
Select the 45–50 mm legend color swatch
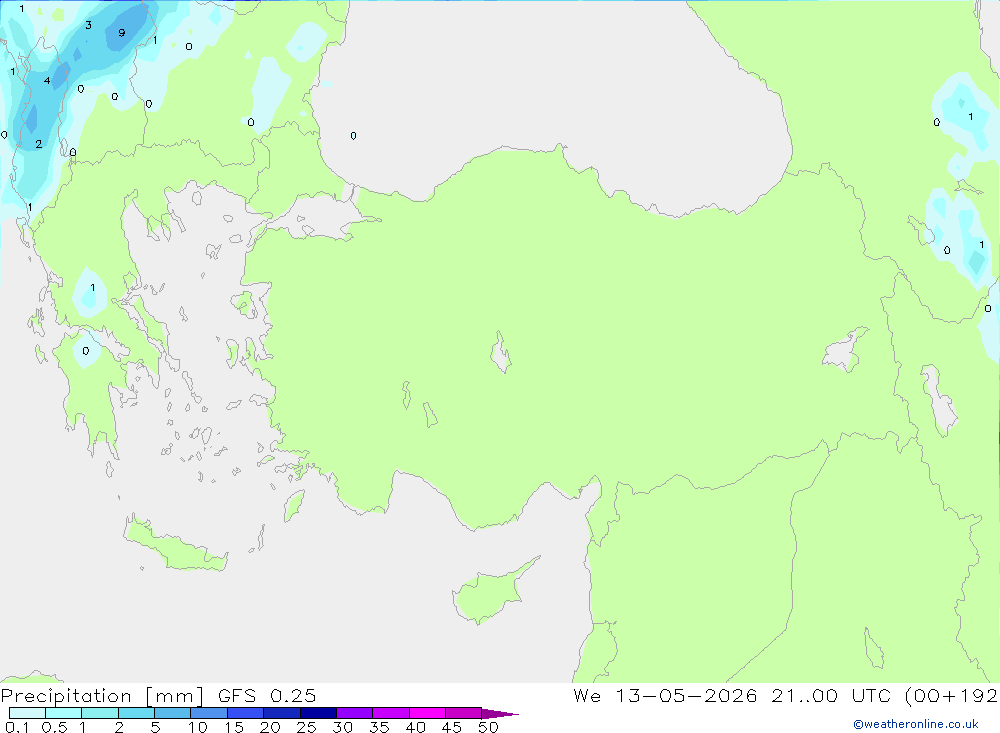(464, 713)
